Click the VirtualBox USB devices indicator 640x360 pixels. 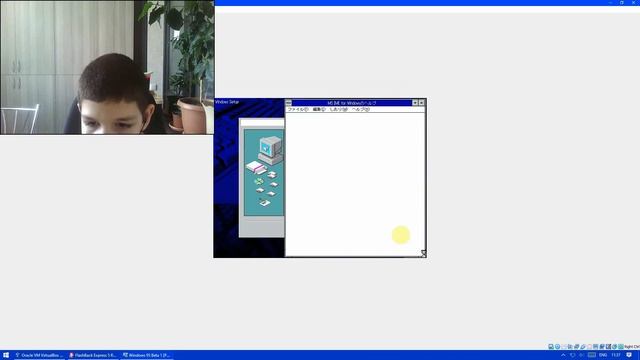point(582,347)
